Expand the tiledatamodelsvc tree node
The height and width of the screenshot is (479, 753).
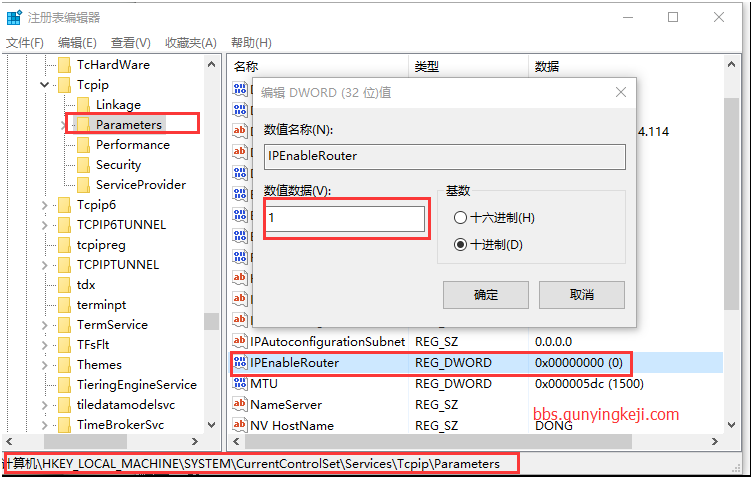coord(45,405)
